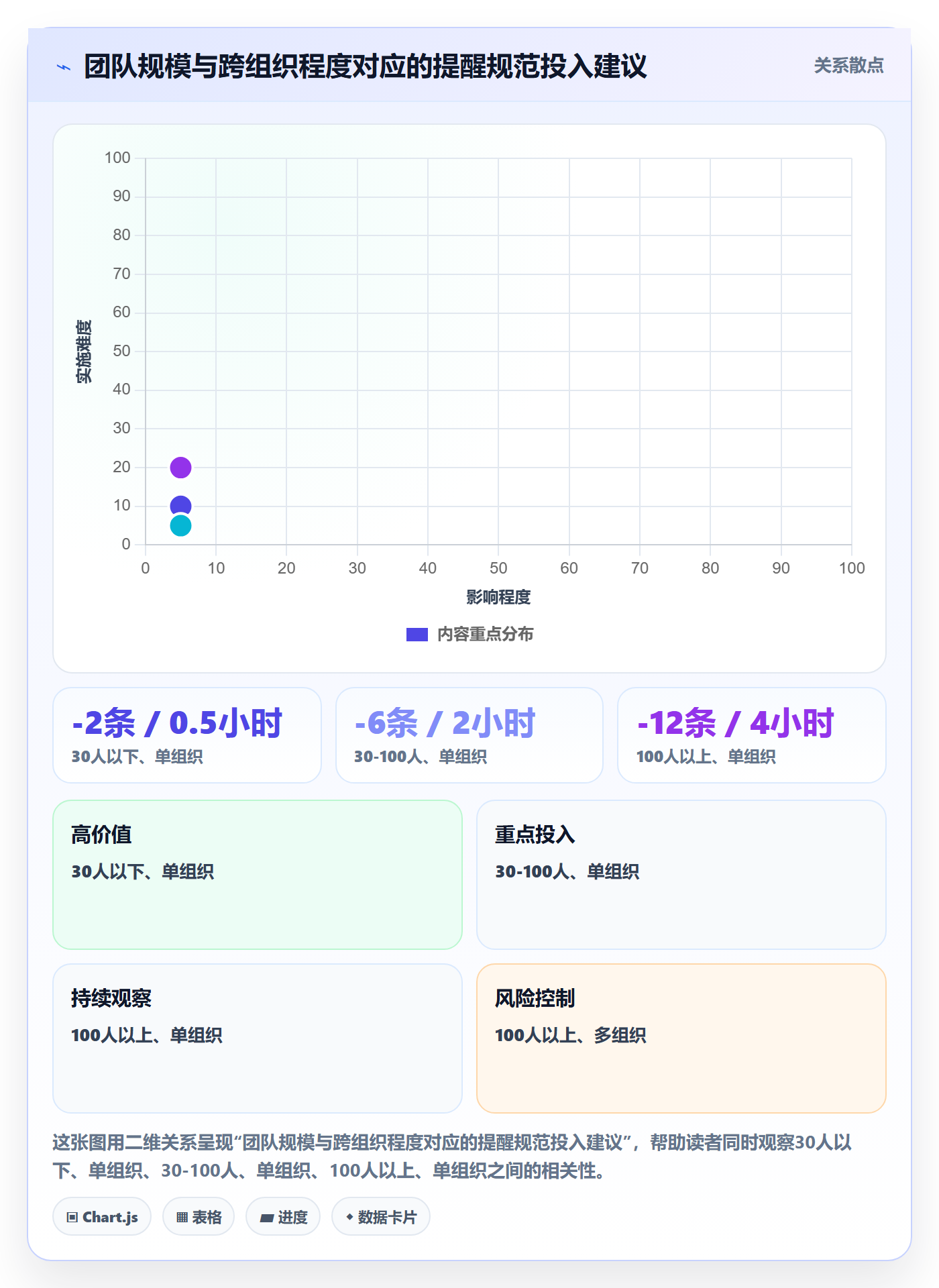Click the 内容重点分布 legend label
The height and width of the screenshot is (1288, 939).
tap(485, 635)
